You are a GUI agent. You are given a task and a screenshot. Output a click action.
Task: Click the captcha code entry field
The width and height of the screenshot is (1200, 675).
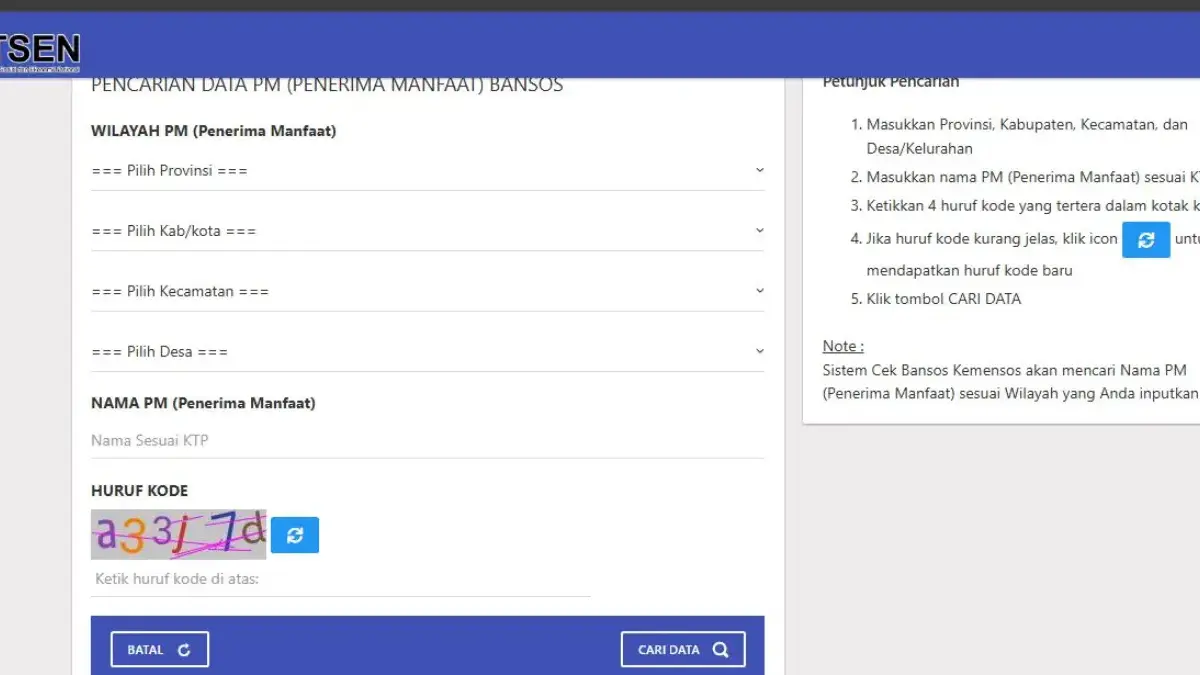point(340,579)
